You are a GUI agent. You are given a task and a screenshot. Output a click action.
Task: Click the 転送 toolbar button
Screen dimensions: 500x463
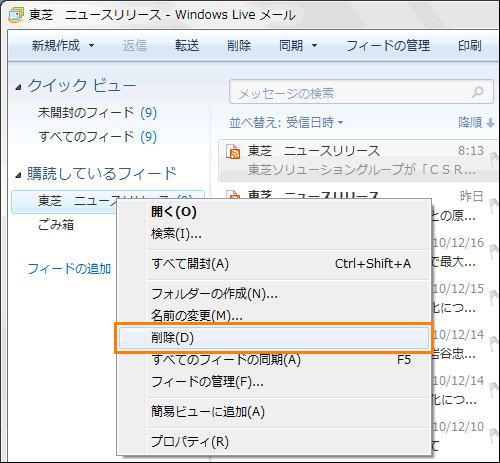point(187,46)
